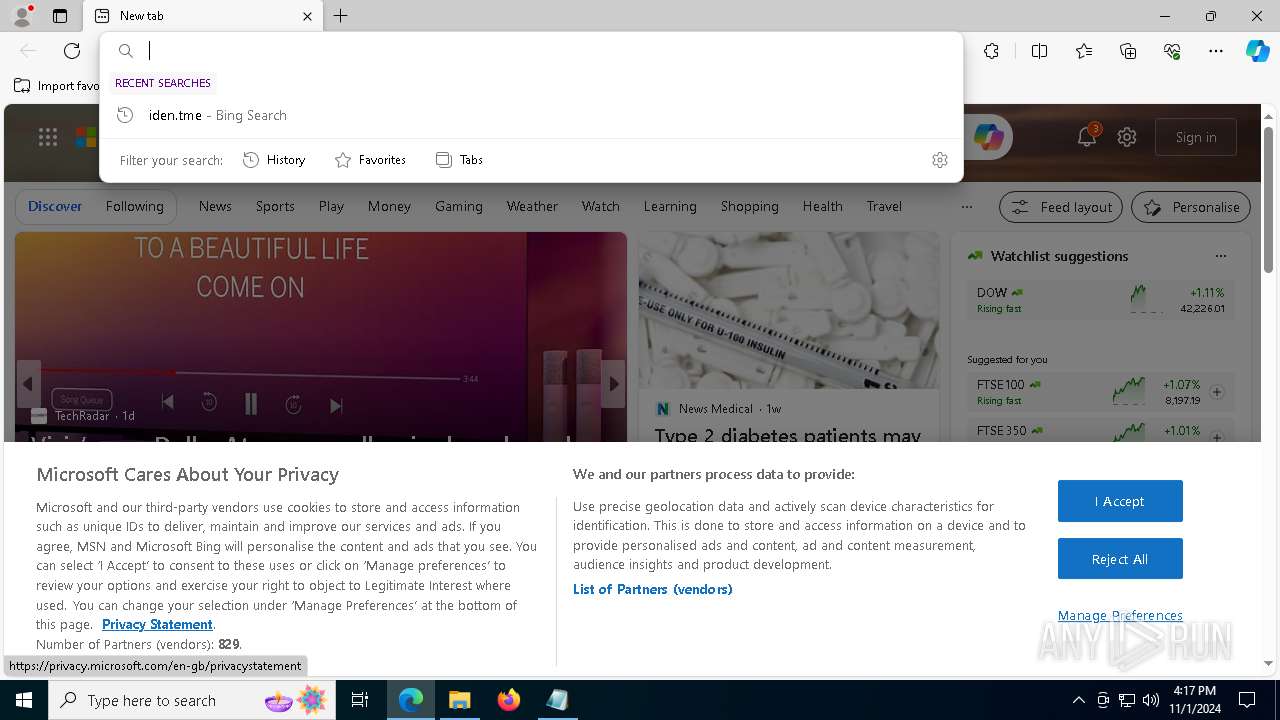Open the Shopping category

tap(750, 206)
